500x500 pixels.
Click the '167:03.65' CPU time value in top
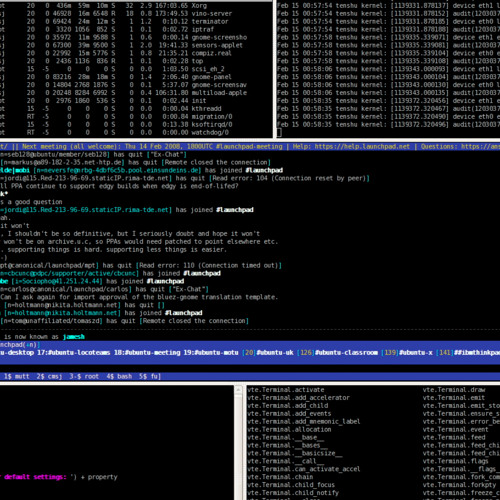172,6
